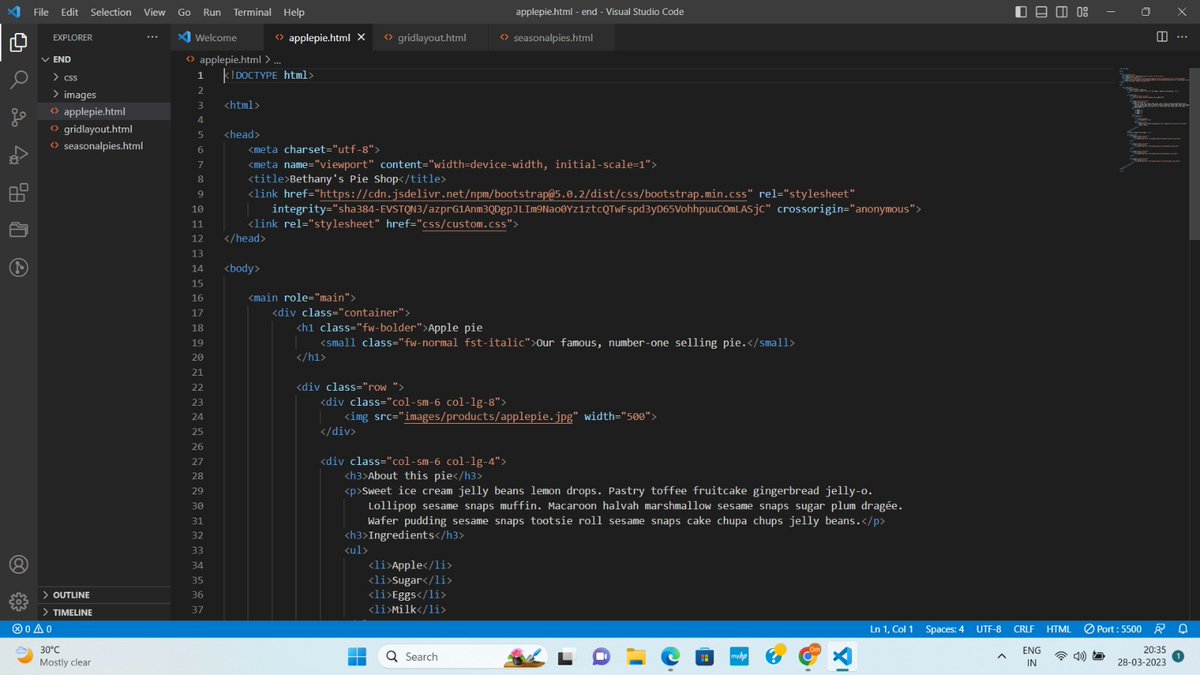This screenshot has width=1200, height=675.
Task: Split the editor using the split icon
Action: (x=1160, y=36)
